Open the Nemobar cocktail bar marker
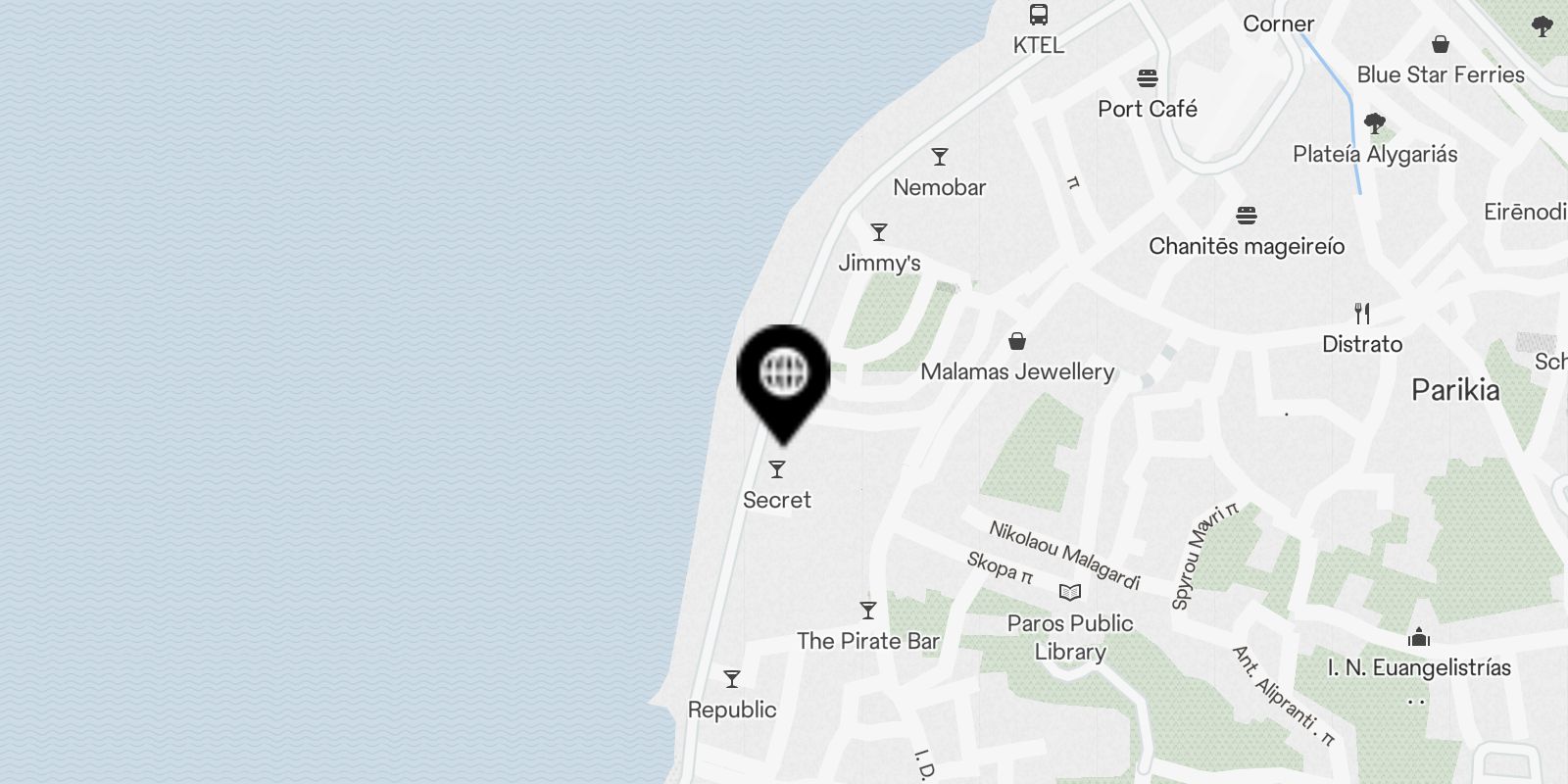The height and width of the screenshot is (784, 1568). (940, 157)
